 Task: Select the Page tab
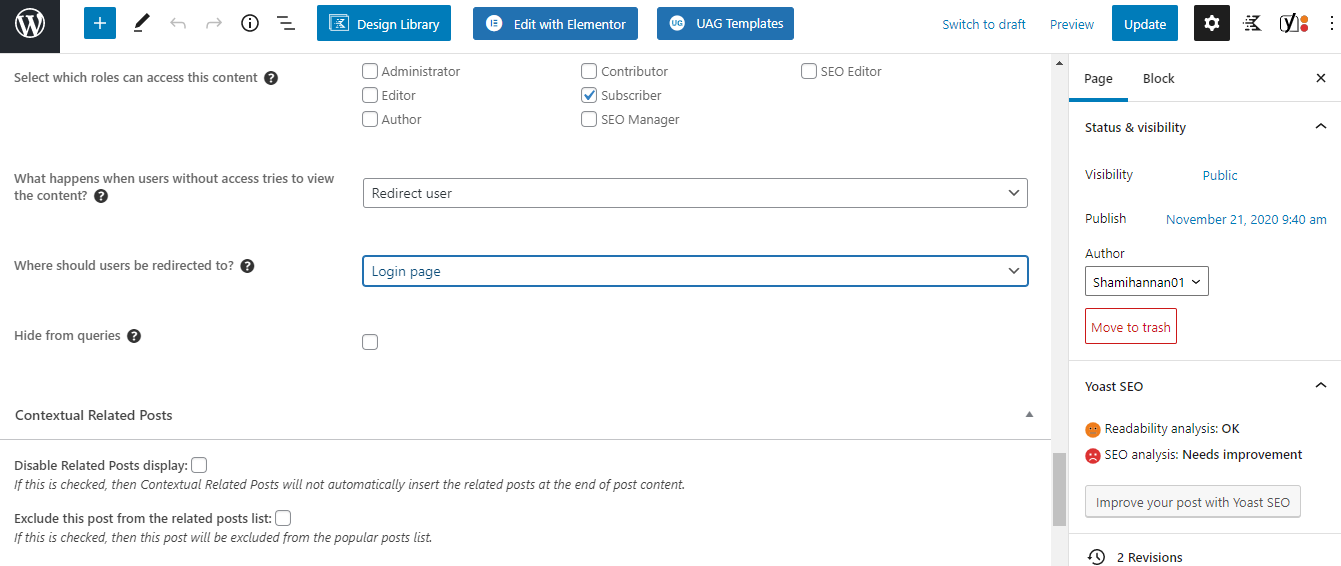pyautogui.click(x=1098, y=79)
